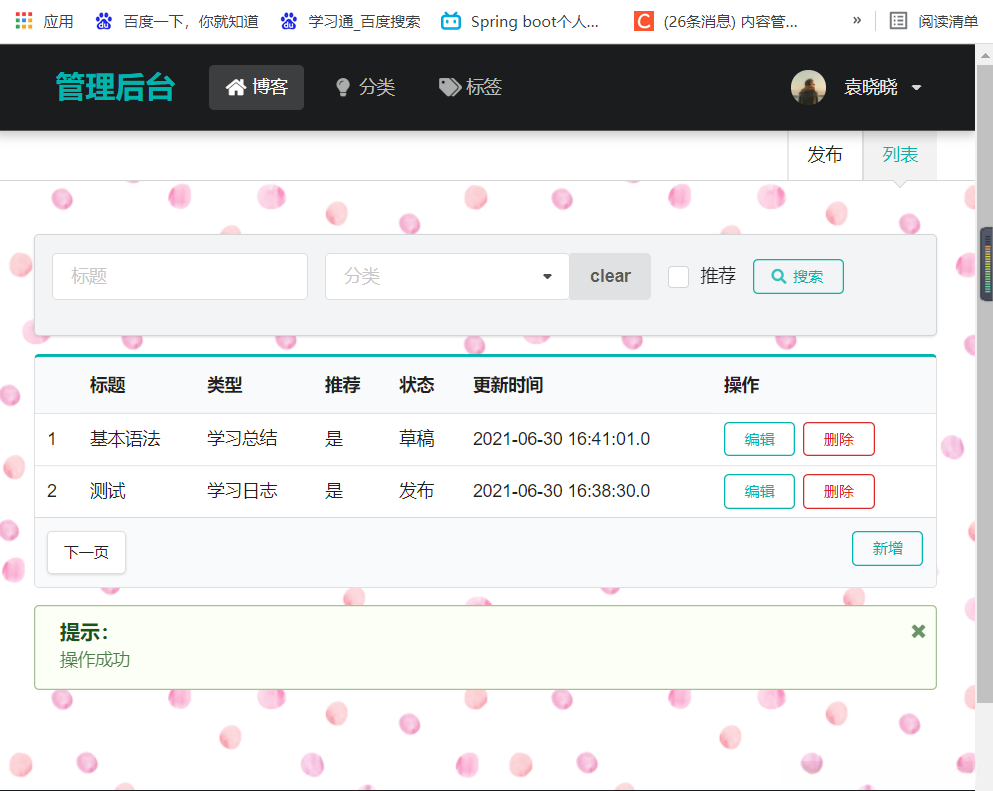Switch to the 列表 tab
This screenshot has width=993, height=791.
click(900, 155)
